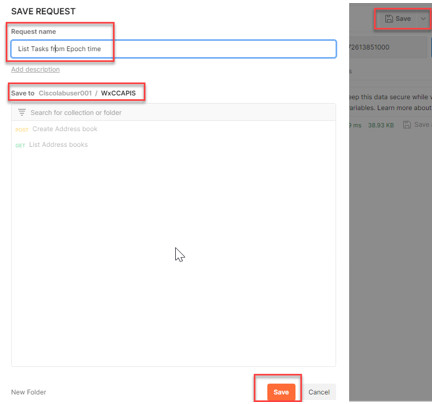Click the save response icon near 38.93 KB
This screenshot has width=436, height=404.
pos(407,125)
